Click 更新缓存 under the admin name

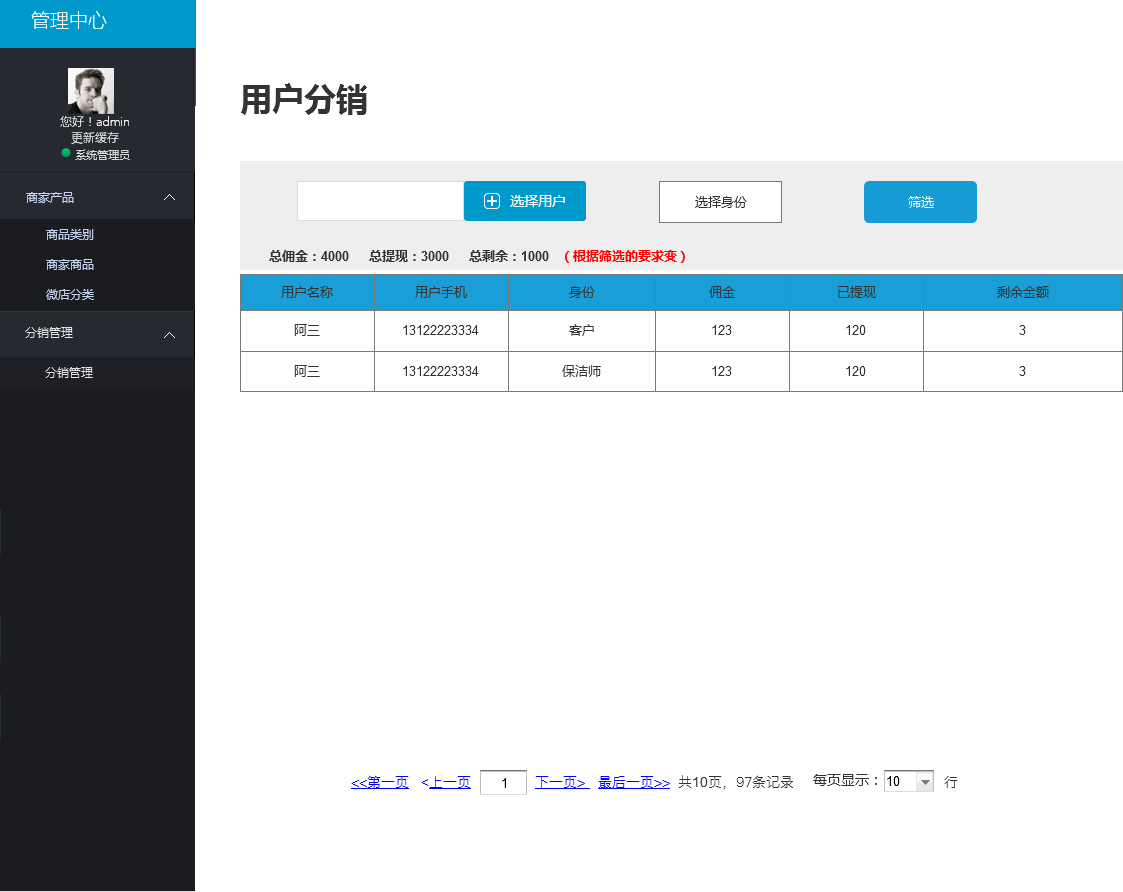coord(95,138)
